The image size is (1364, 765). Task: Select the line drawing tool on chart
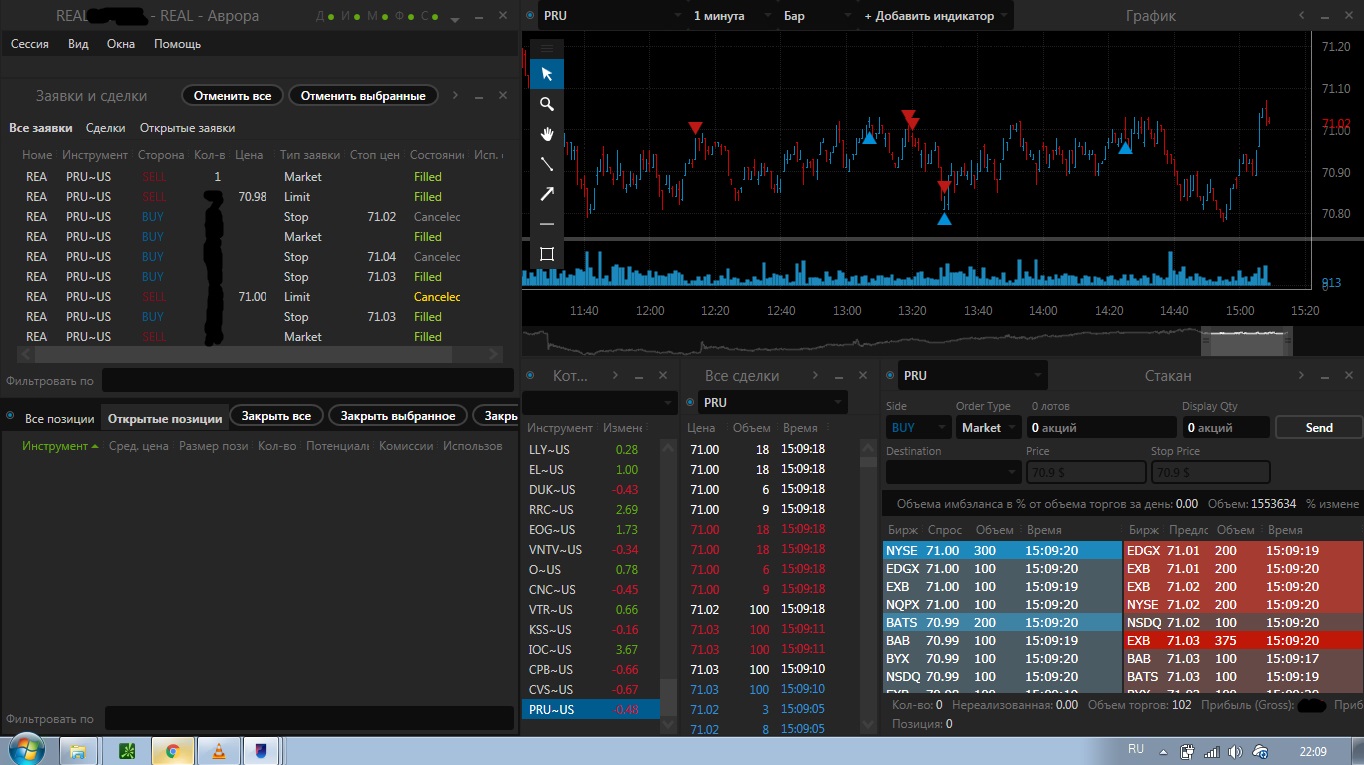546,164
